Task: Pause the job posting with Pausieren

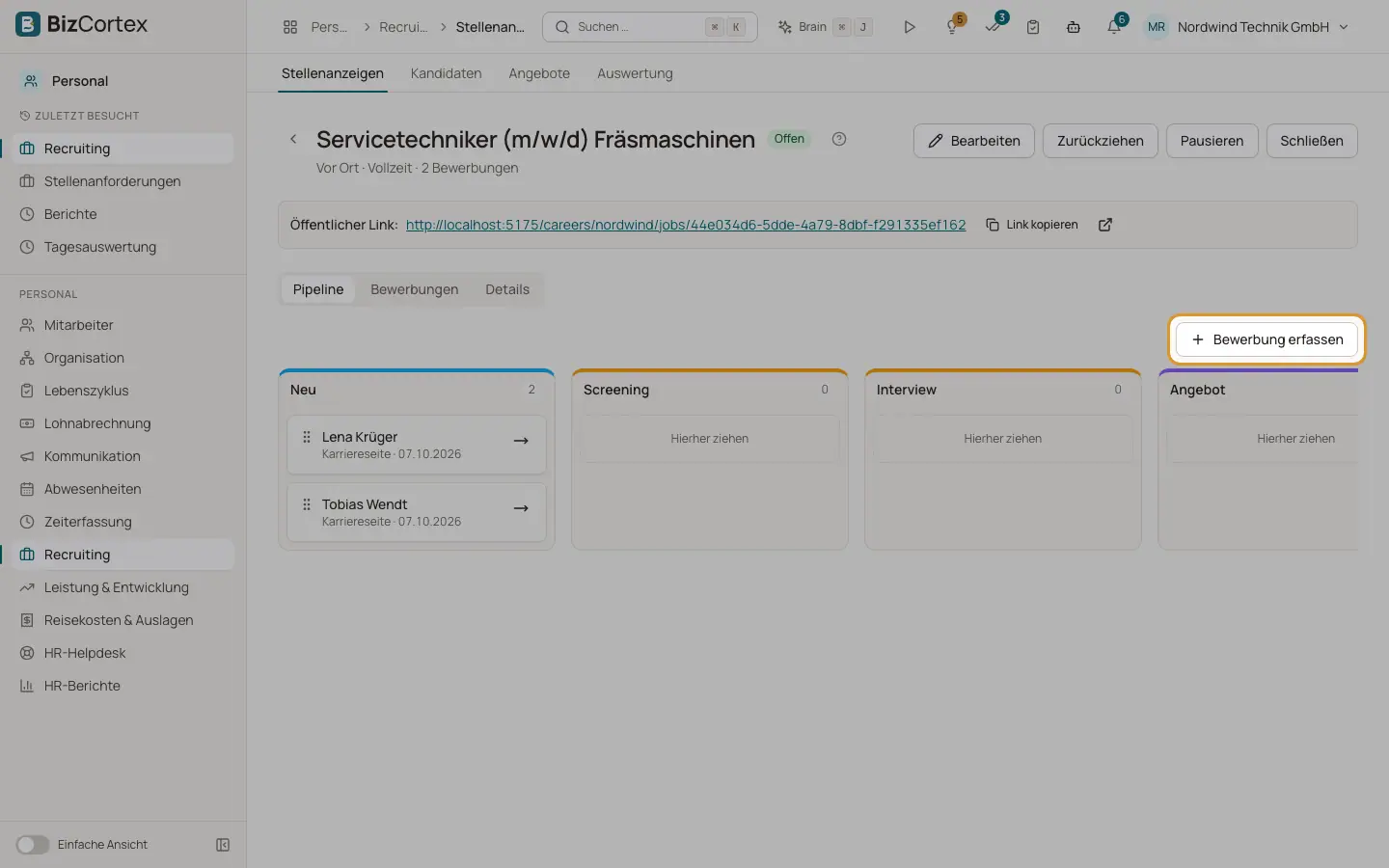Action: 1212,141
